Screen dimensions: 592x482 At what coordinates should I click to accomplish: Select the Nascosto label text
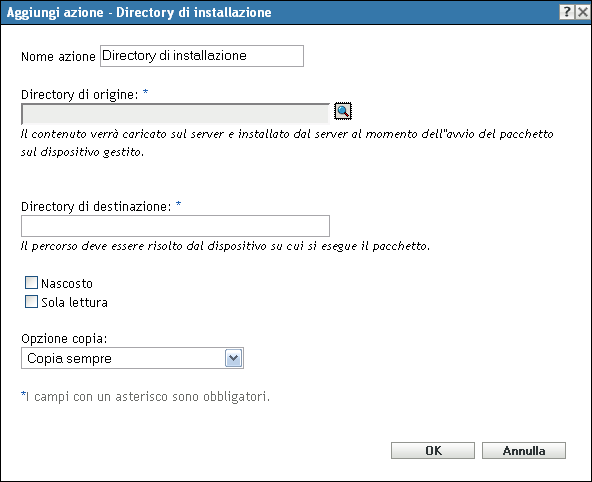(x=67, y=283)
